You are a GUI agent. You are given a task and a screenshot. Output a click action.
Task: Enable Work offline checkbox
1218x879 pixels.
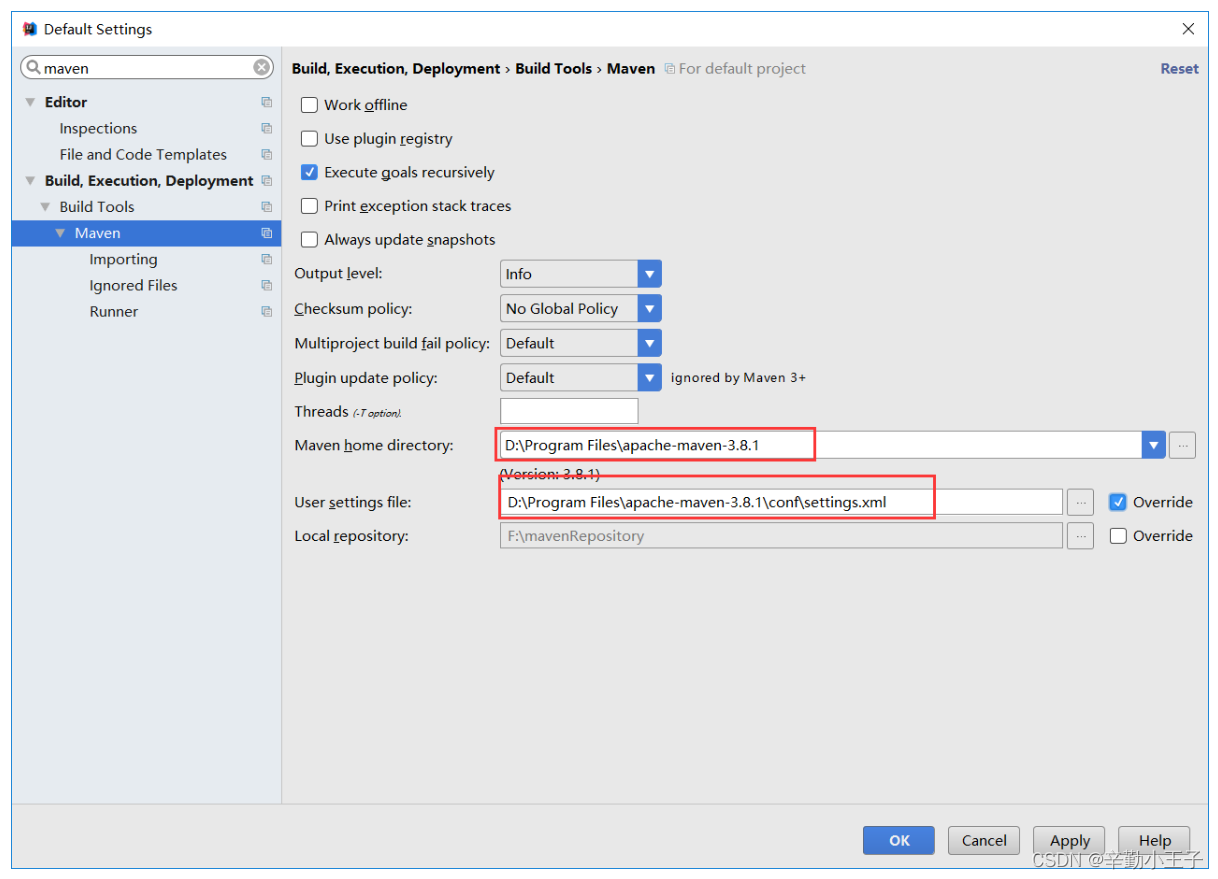pyautogui.click(x=310, y=105)
